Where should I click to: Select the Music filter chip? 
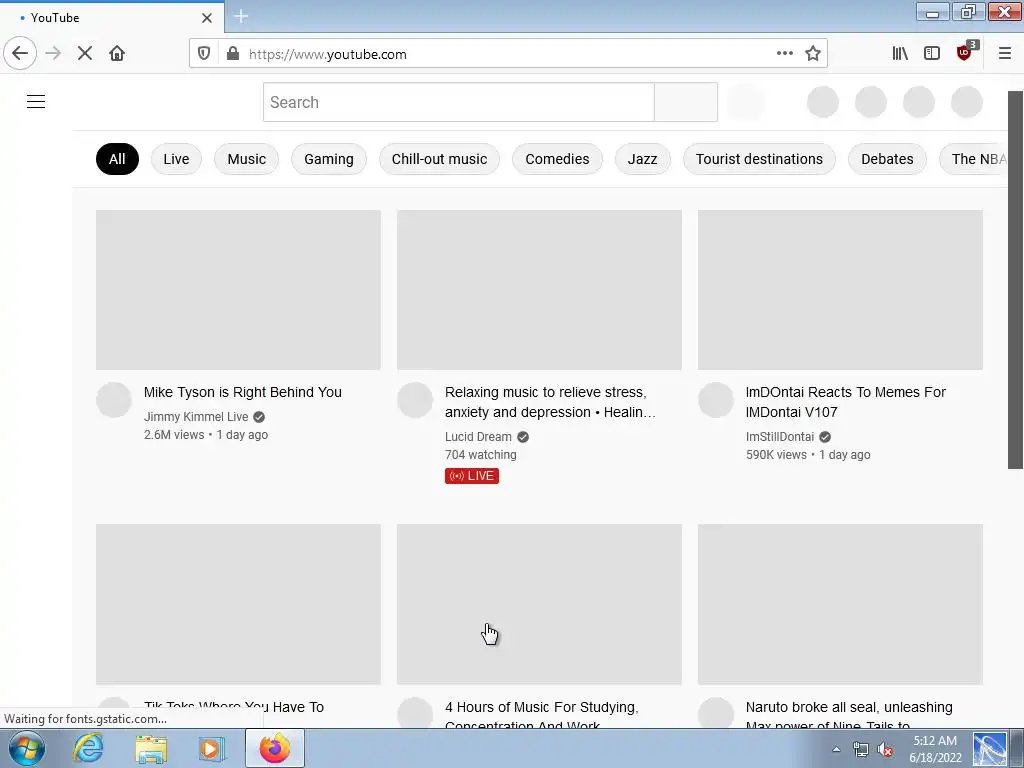[246, 159]
